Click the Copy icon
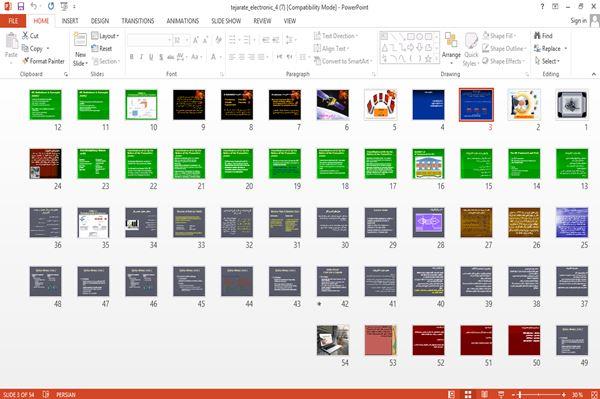This screenshot has width=600, height=399. 25,49
